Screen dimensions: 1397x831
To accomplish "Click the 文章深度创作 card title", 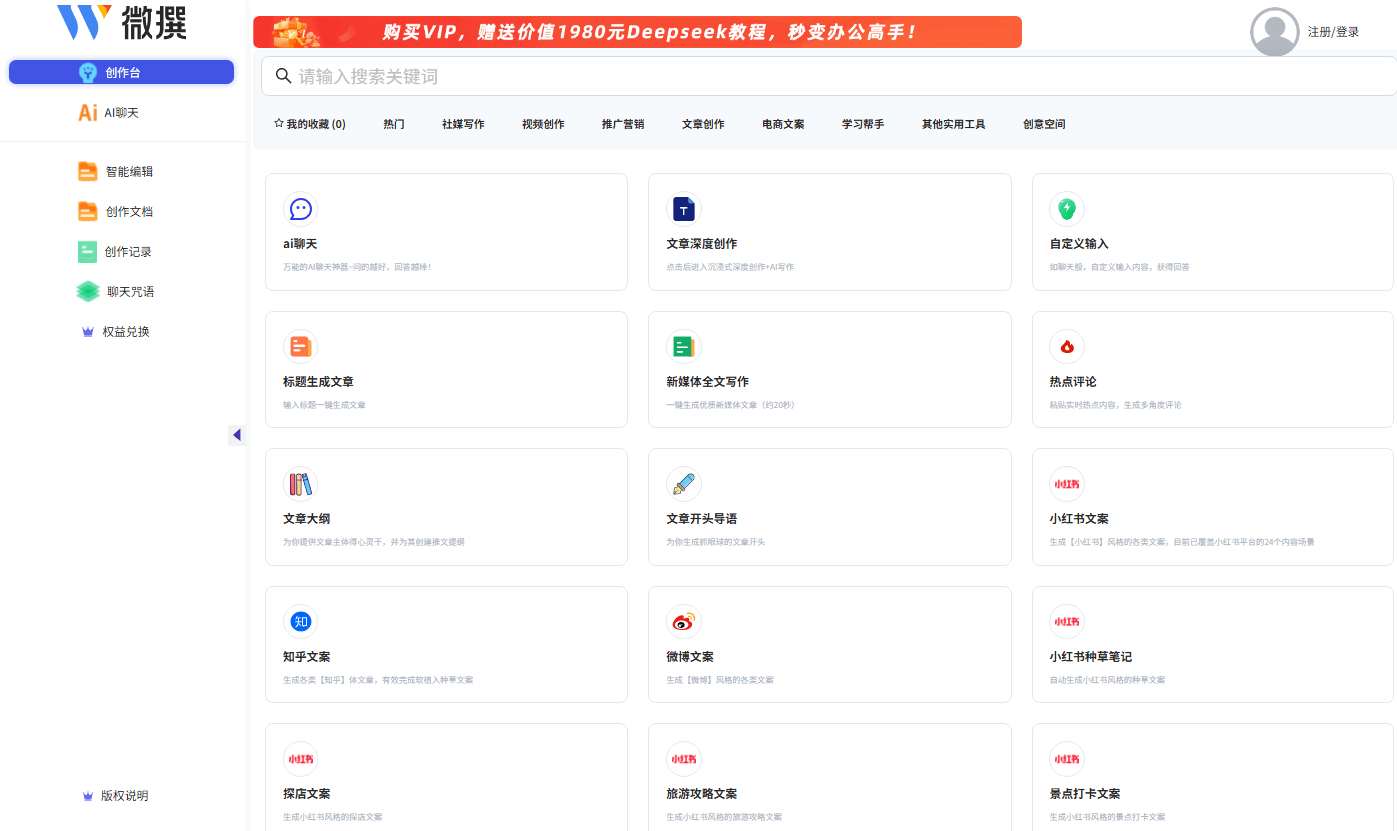I will 702,244.
